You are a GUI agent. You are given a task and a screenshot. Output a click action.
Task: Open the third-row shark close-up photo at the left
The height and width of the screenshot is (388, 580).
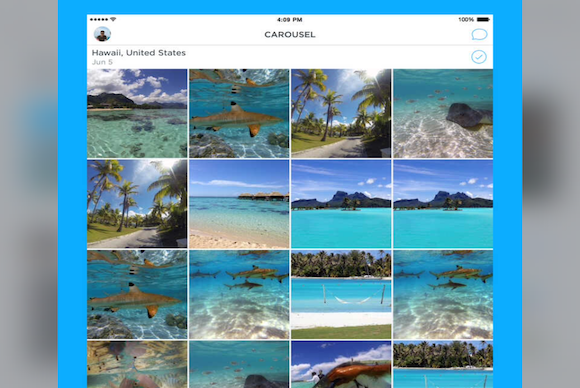point(137,294)
